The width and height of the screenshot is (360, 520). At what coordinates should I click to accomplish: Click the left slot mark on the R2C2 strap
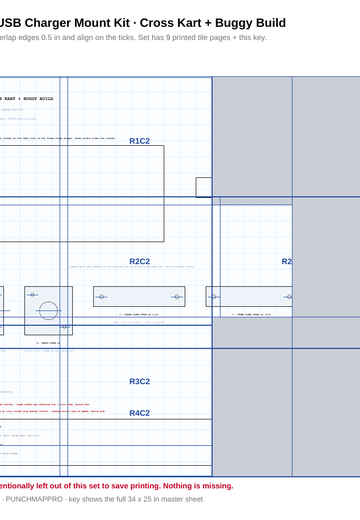[101, 297]
